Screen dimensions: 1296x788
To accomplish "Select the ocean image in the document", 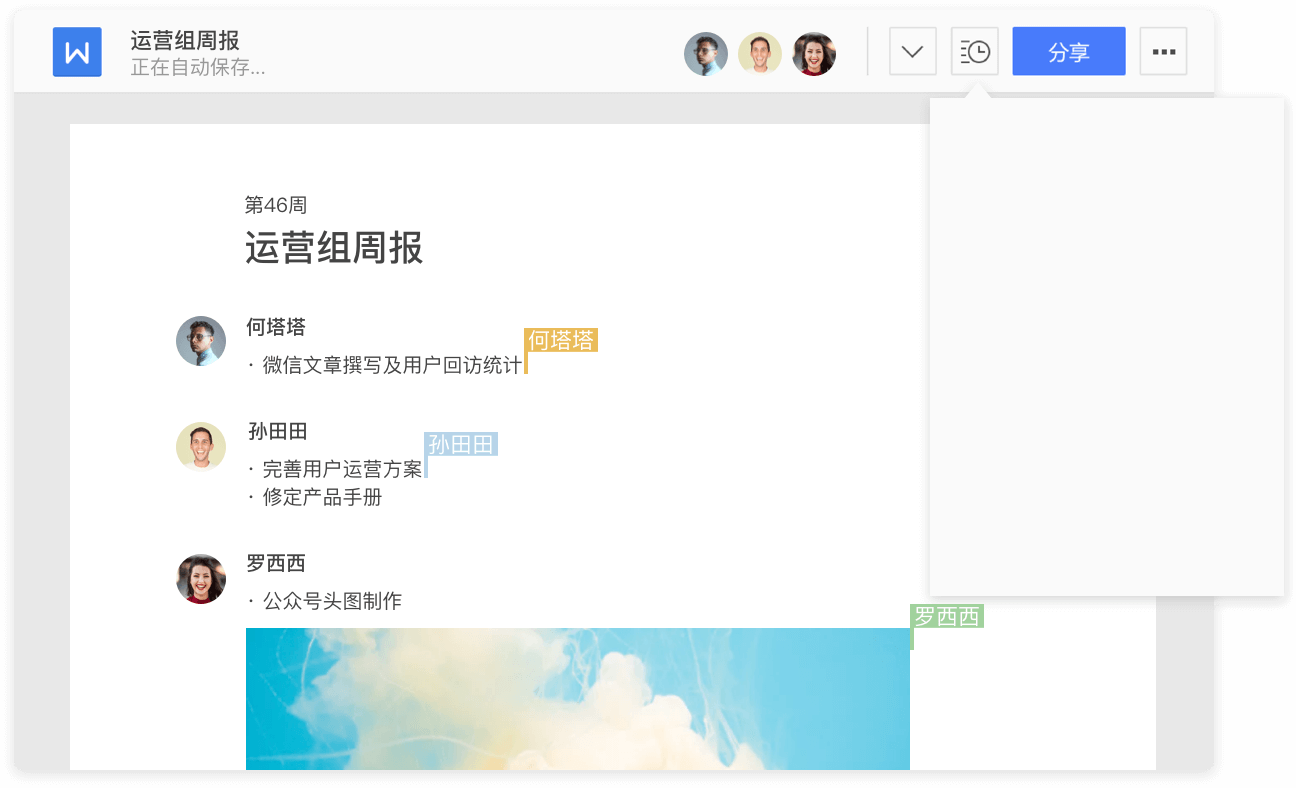I will [578, 700].
